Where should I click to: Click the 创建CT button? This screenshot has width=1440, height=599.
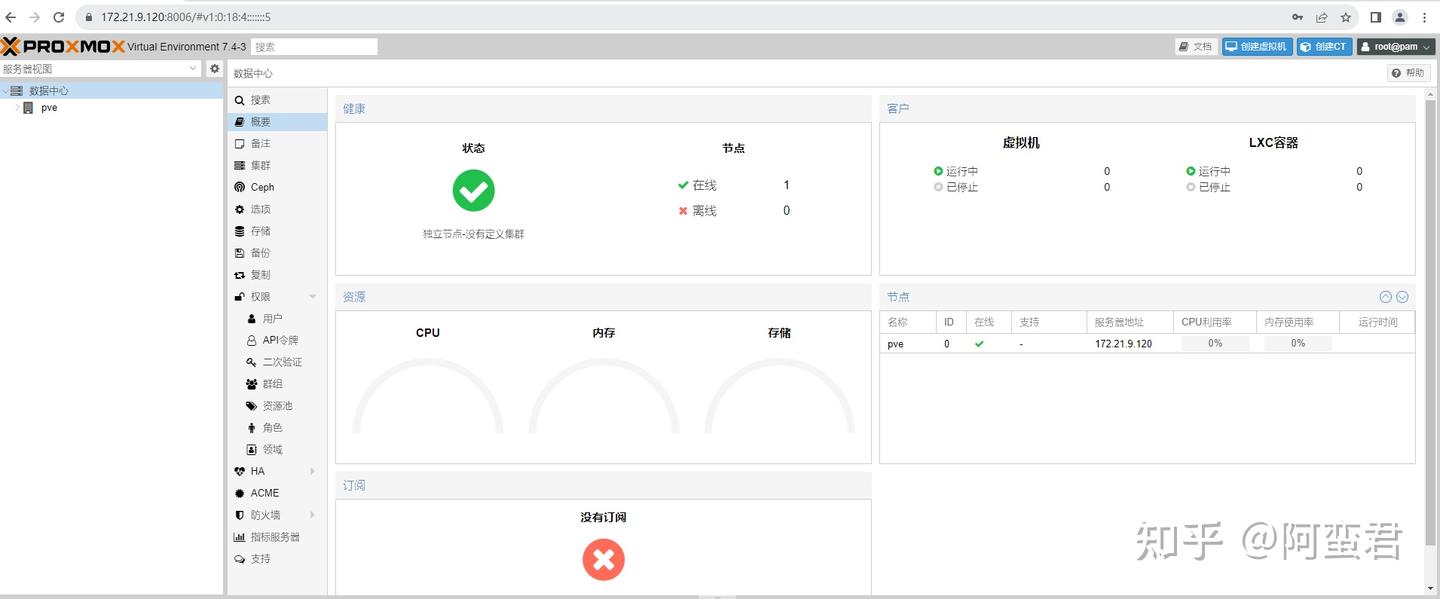[1324, 46]
